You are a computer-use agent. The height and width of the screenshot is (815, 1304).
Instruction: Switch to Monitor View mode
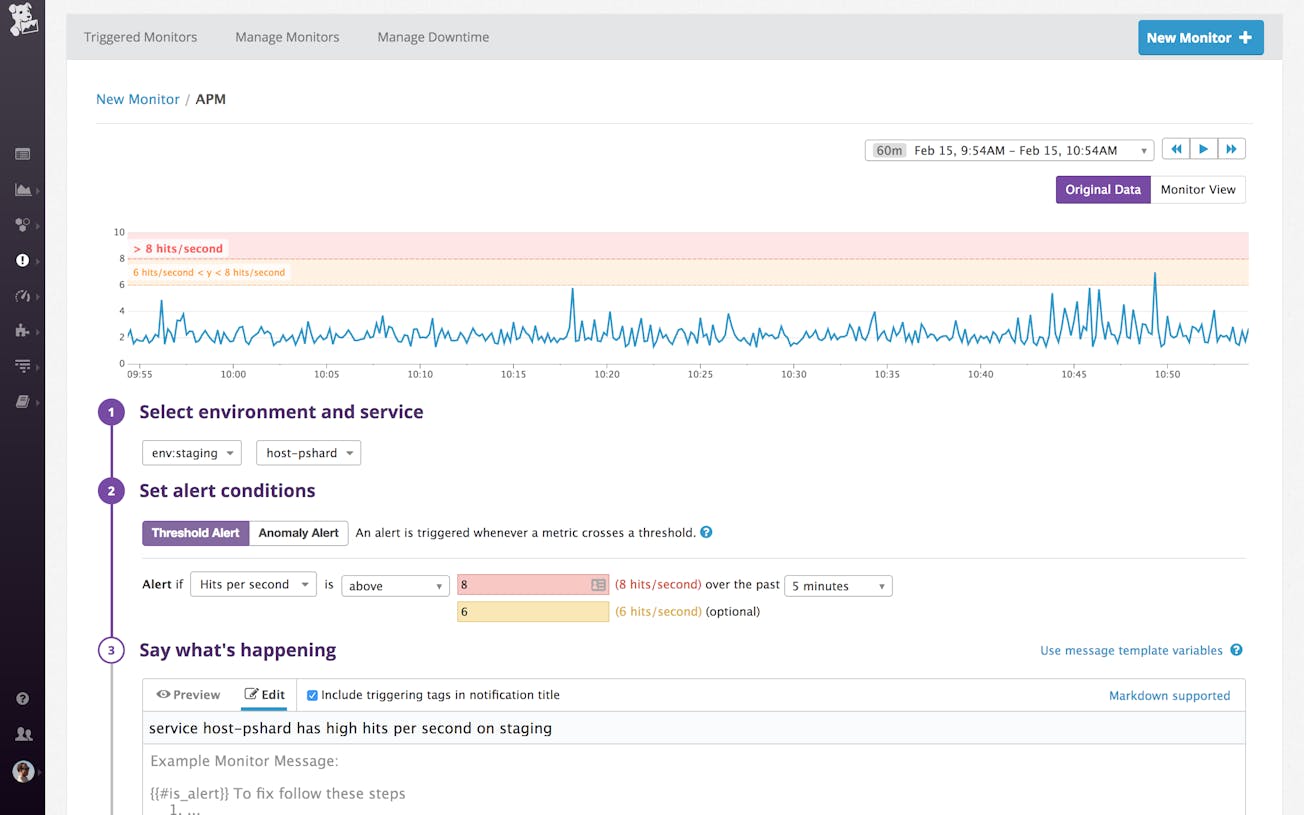[1198, 189]
